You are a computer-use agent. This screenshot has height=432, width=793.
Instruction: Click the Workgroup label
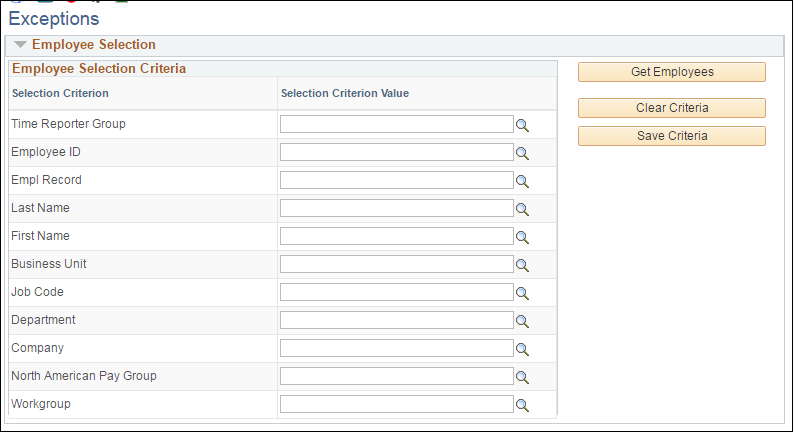click(x=41, y=404)
